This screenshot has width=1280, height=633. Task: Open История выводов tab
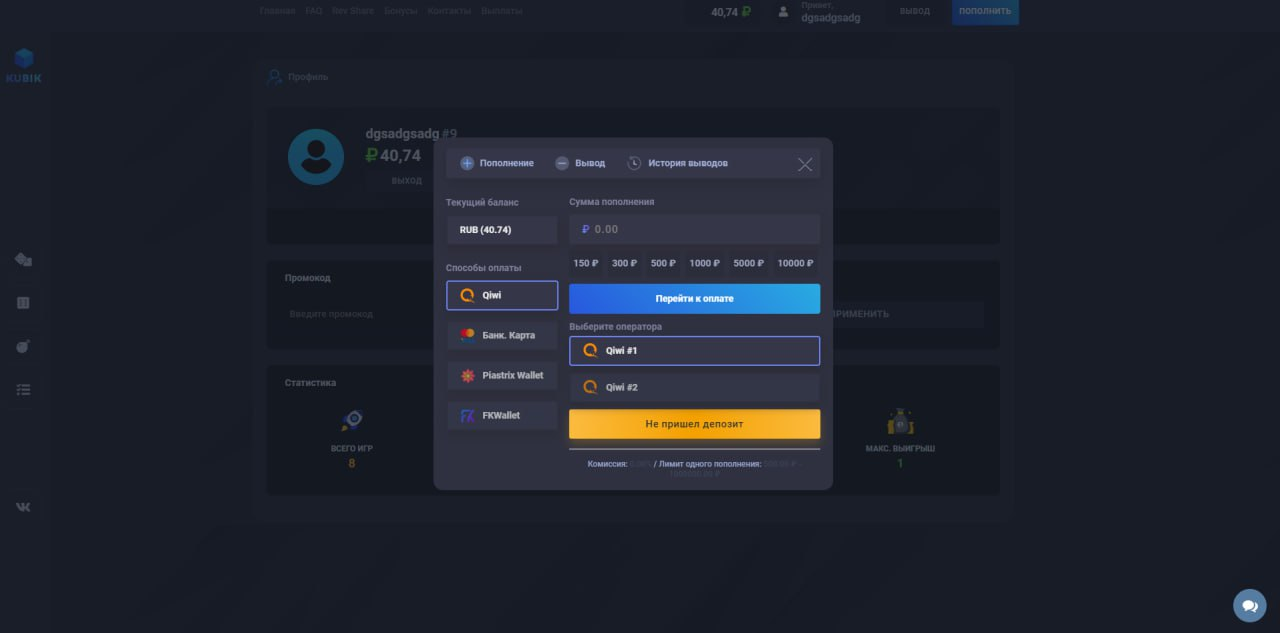pyautogui.click(x=677, y=163)
